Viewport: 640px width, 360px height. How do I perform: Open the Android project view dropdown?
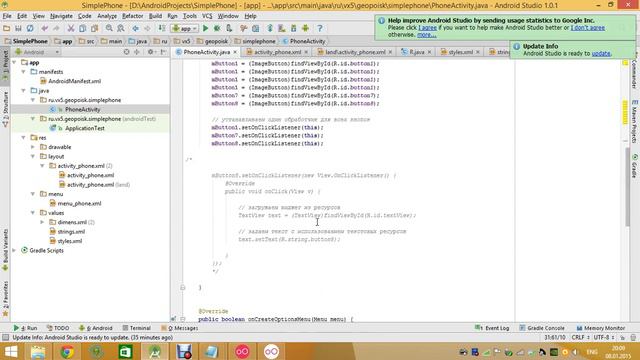click(37, 52)
